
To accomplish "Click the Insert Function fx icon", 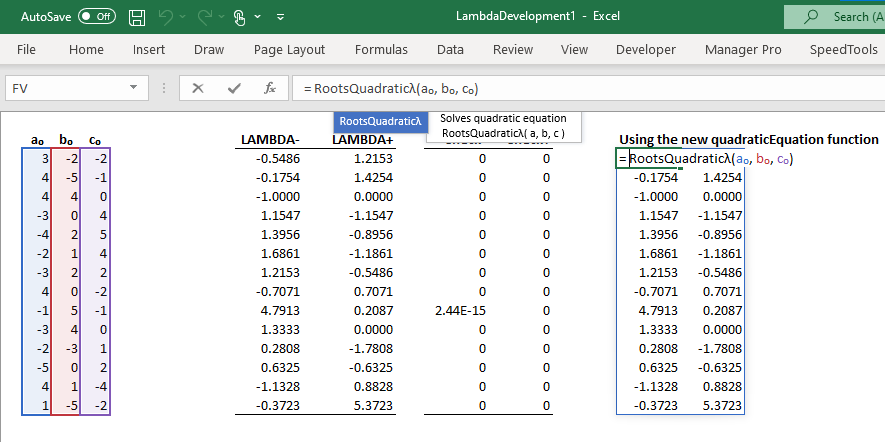I will (270, 88).
